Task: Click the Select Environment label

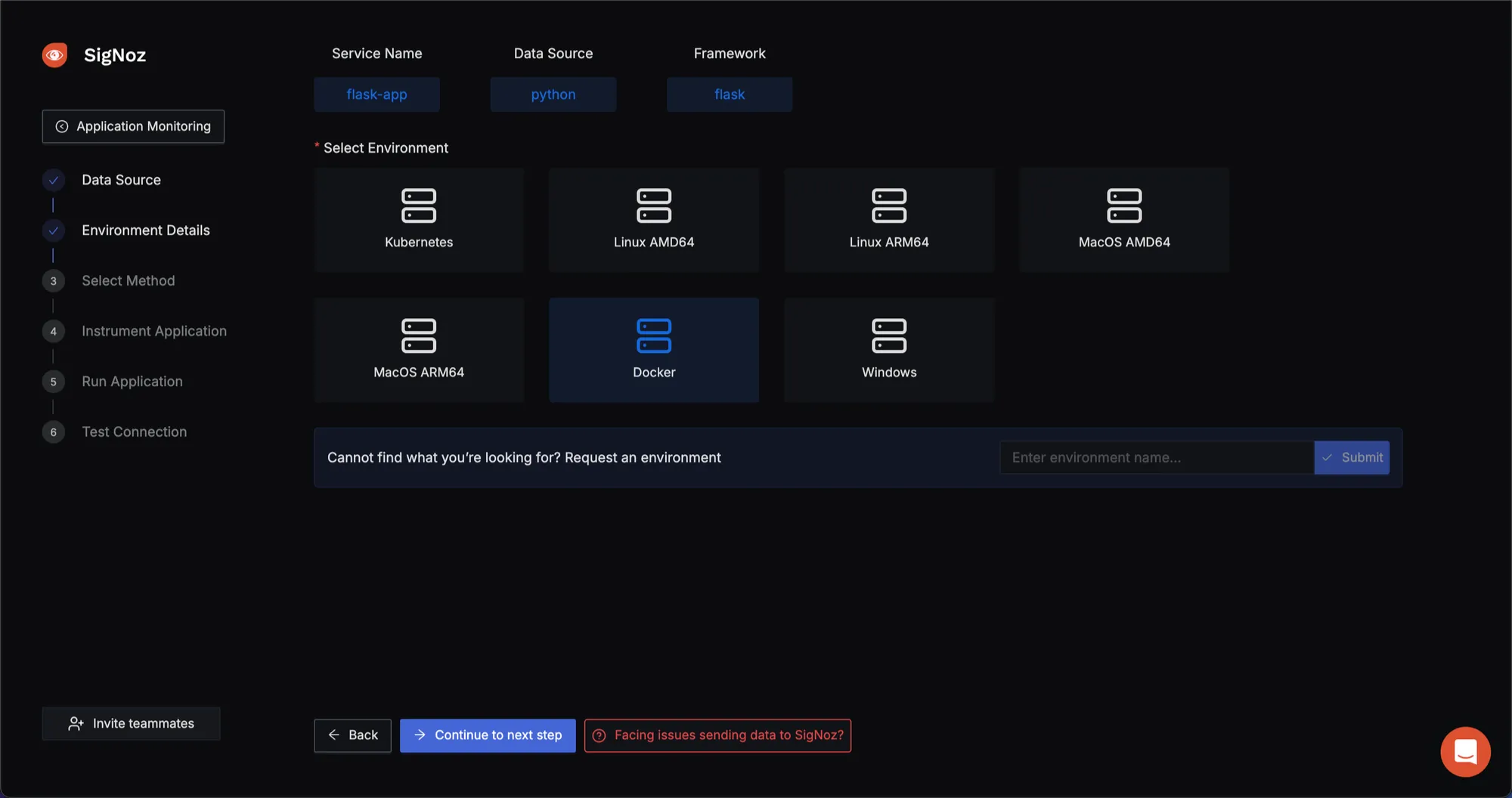Action: pos(386,148)
